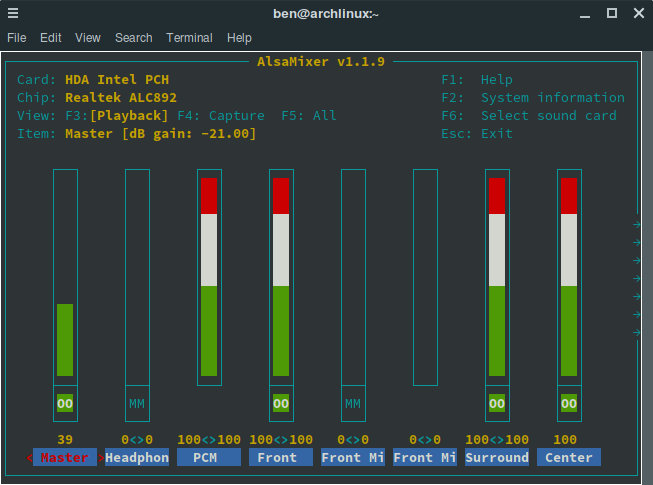Toggle MM mute indicator under Headphone channel
Viewport: 653px width, 485px height.
point(137,403)
